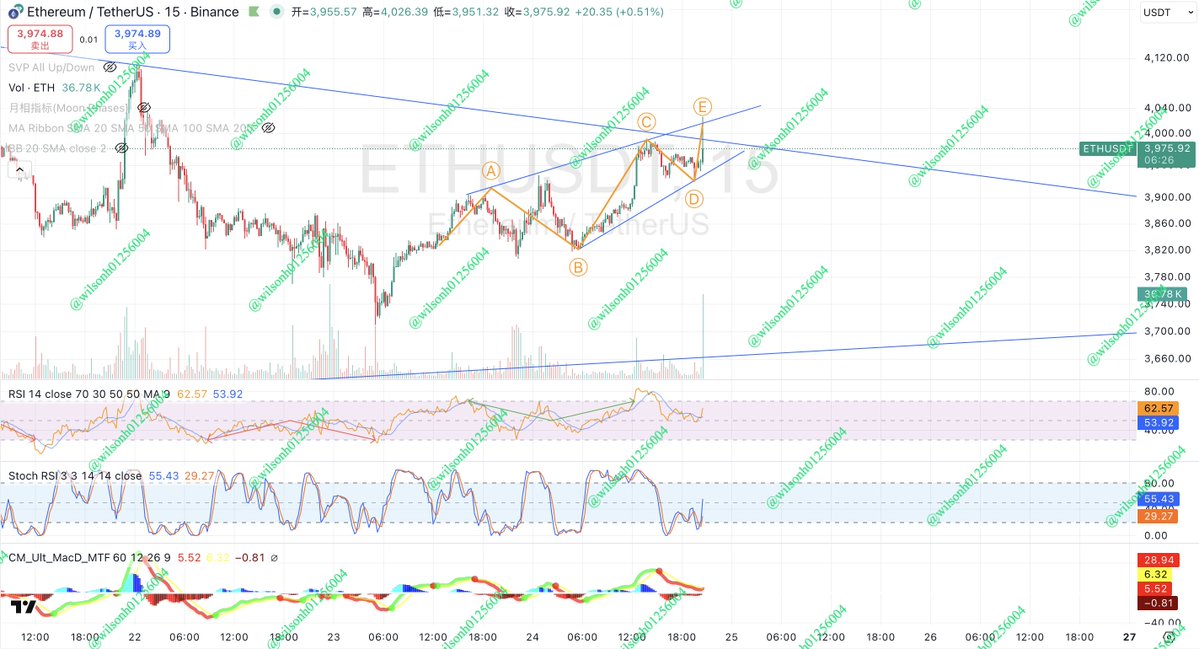Click the 3,974.89 buy price button
The height and width of the screenshot is (649, 1199).
pyautogui.click(x=137, y=39)
